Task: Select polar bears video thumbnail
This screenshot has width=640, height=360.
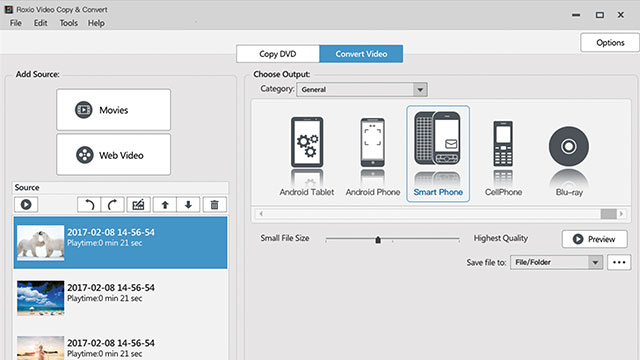Action: pyautogui.click(x=40, y=242)
